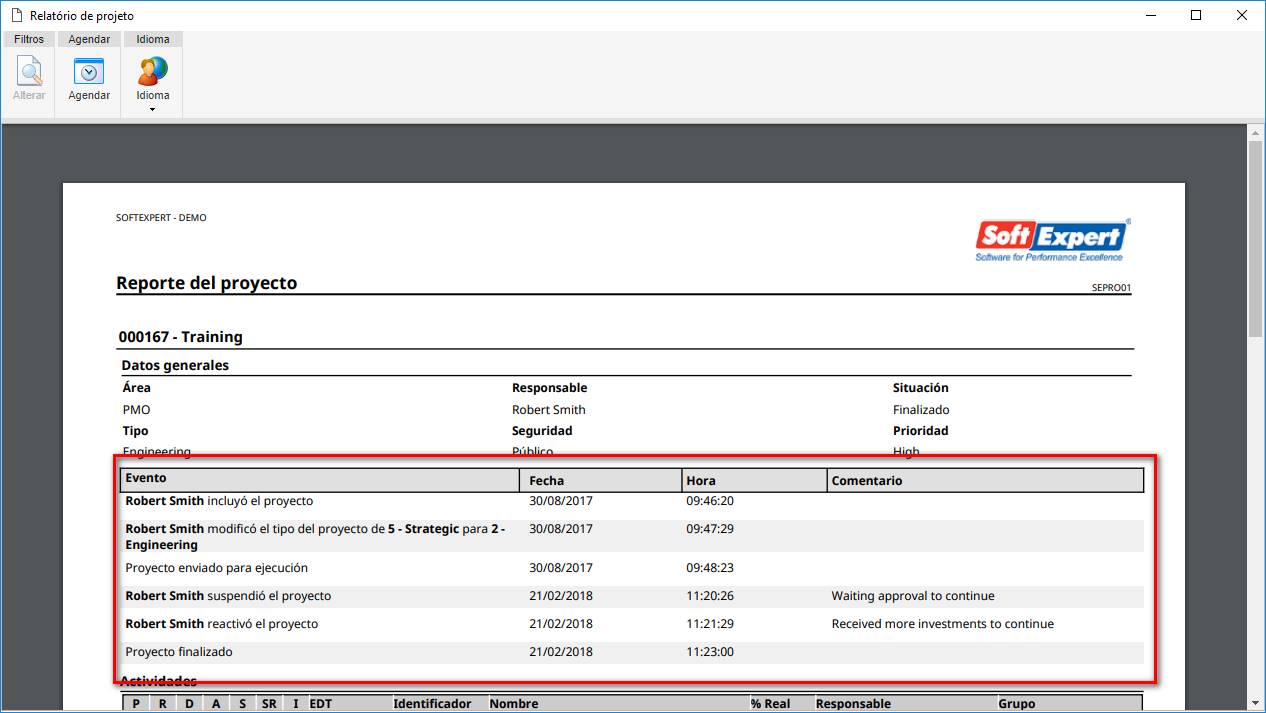Click the Hora column header
The height and width of the screenshot is (713, 1266).
[754, 480]
